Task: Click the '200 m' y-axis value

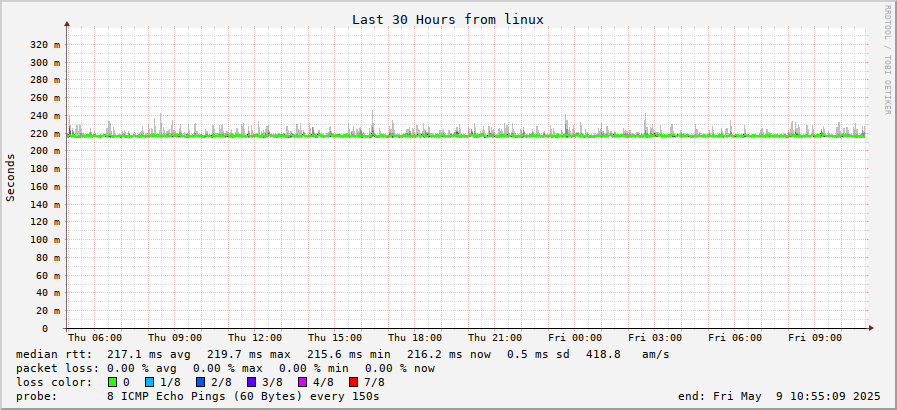Action: 44,151
